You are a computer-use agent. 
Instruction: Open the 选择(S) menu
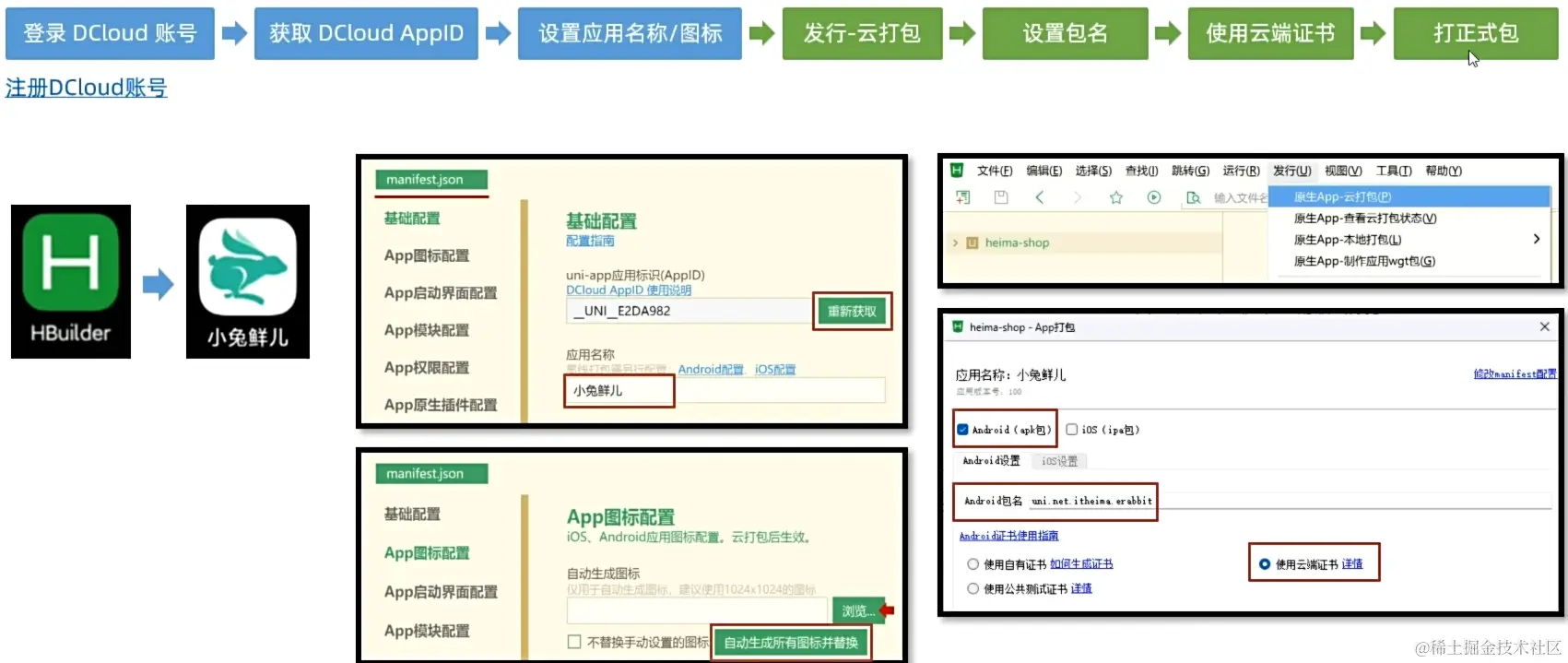pyautogui.click(x=1093, y=171)
